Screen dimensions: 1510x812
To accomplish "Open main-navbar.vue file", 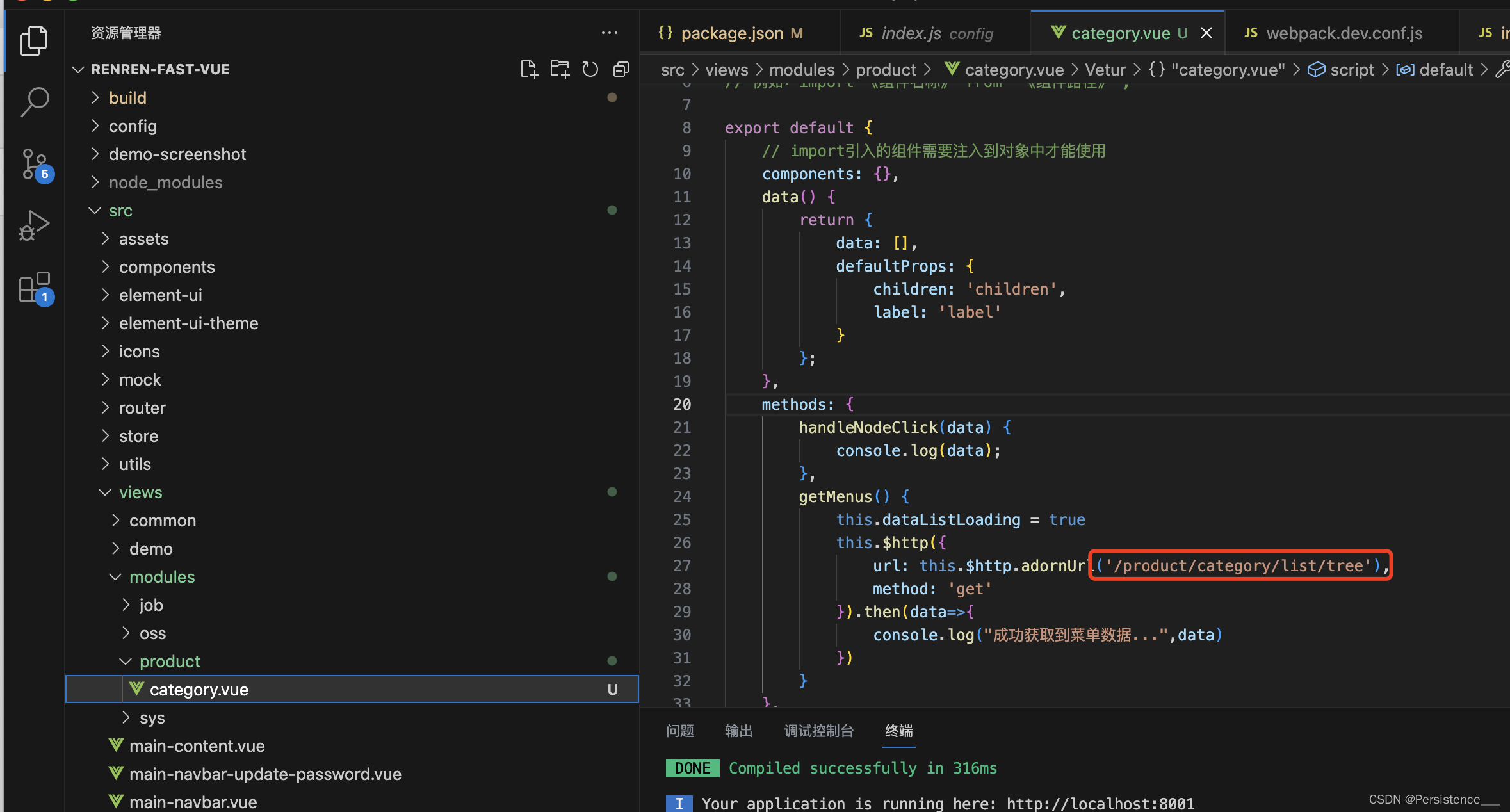I will pos(352,802).
